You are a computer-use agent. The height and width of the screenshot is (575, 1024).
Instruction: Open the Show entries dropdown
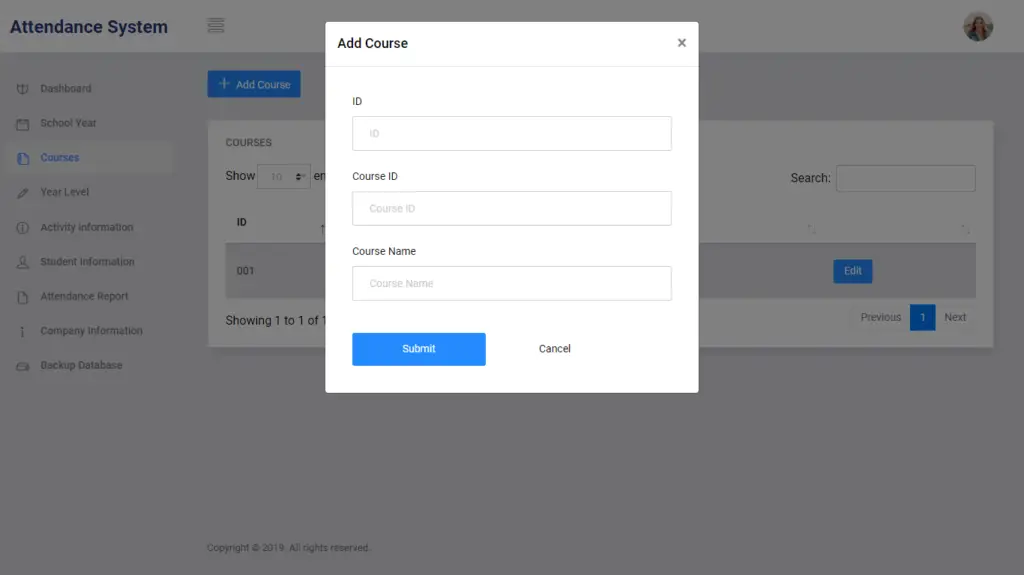(283, 176)
